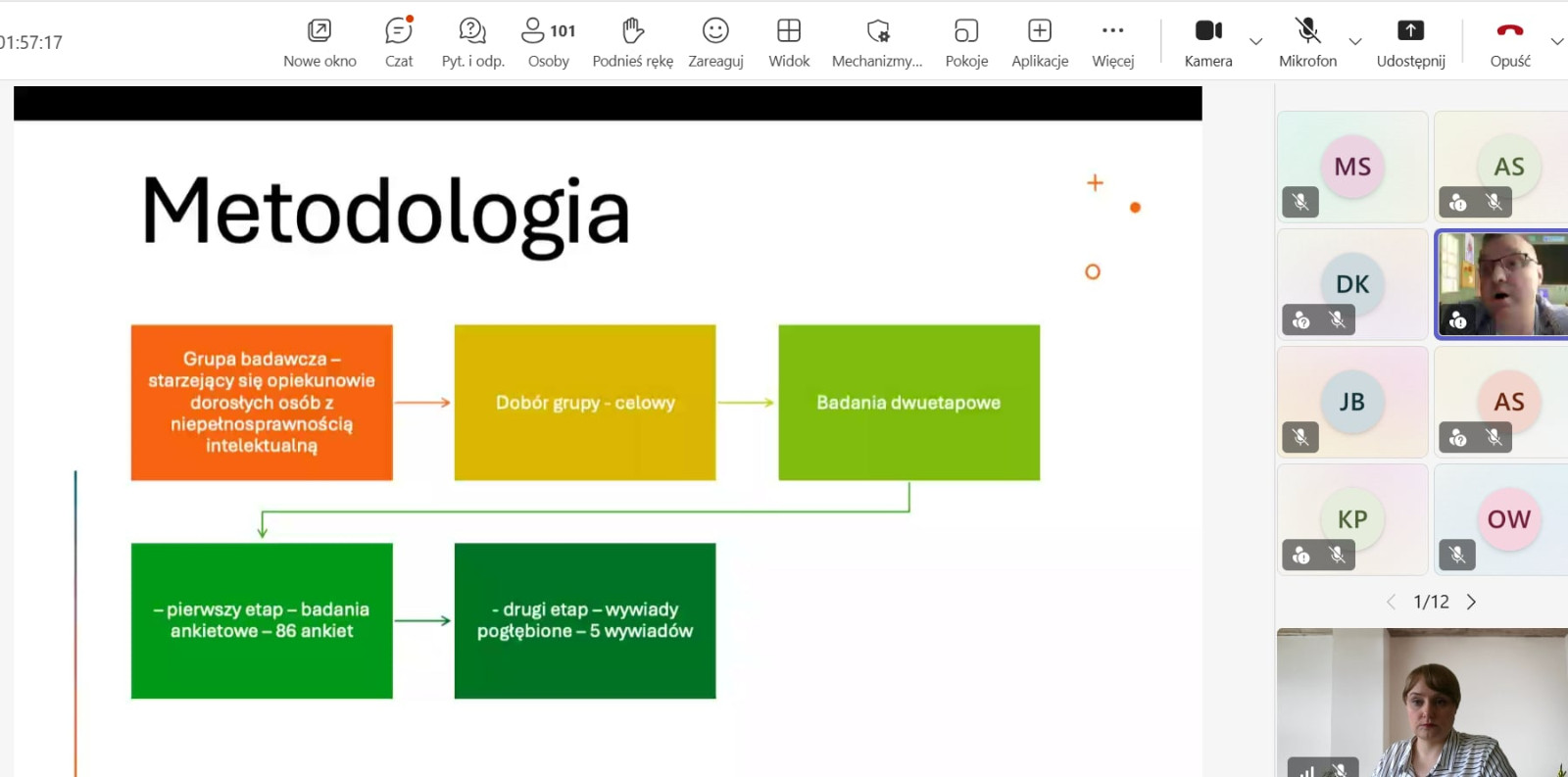Viewport: 1568px width, 777px height.
Task: Open the Więcej more options menu
Action: click(x=1112, y=41)
